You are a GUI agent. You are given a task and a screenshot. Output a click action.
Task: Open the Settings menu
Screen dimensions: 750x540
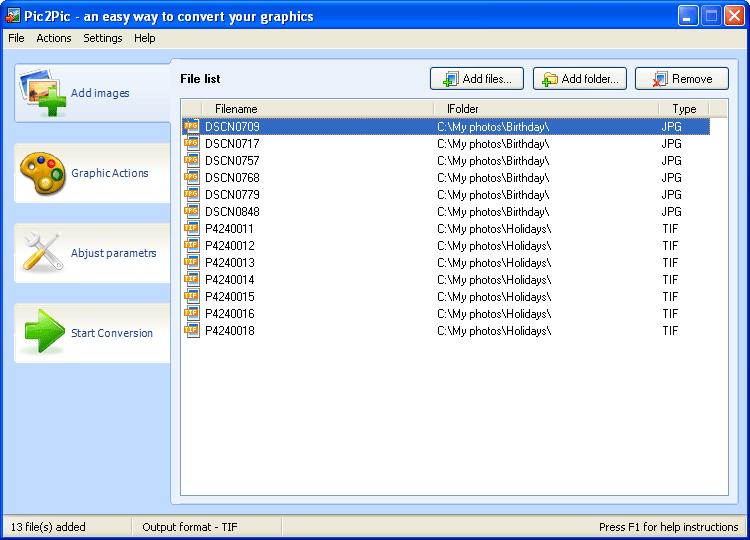coord(103,38)
